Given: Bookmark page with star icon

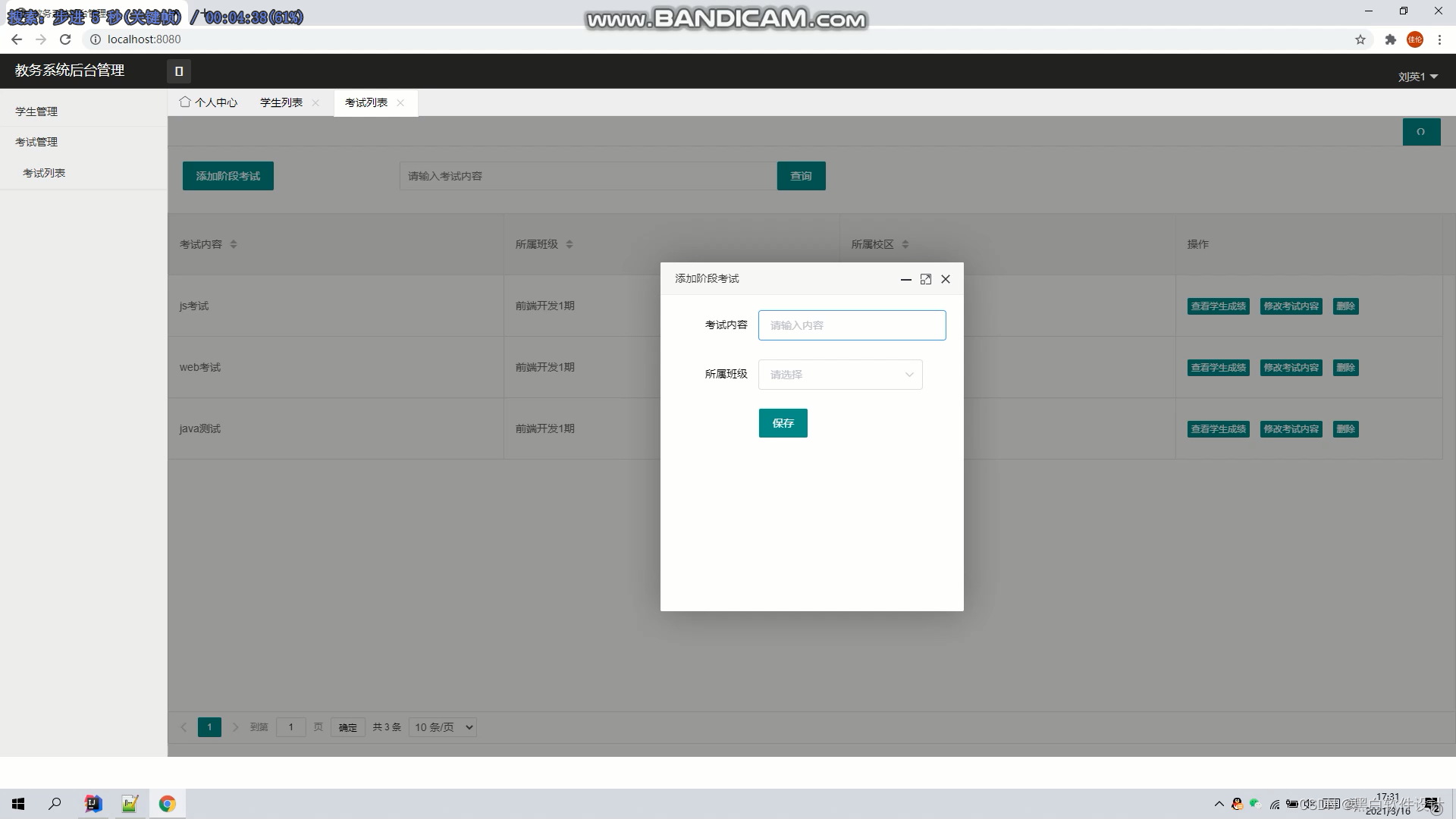Looking at the screenshot, I should click(1360, 39).
